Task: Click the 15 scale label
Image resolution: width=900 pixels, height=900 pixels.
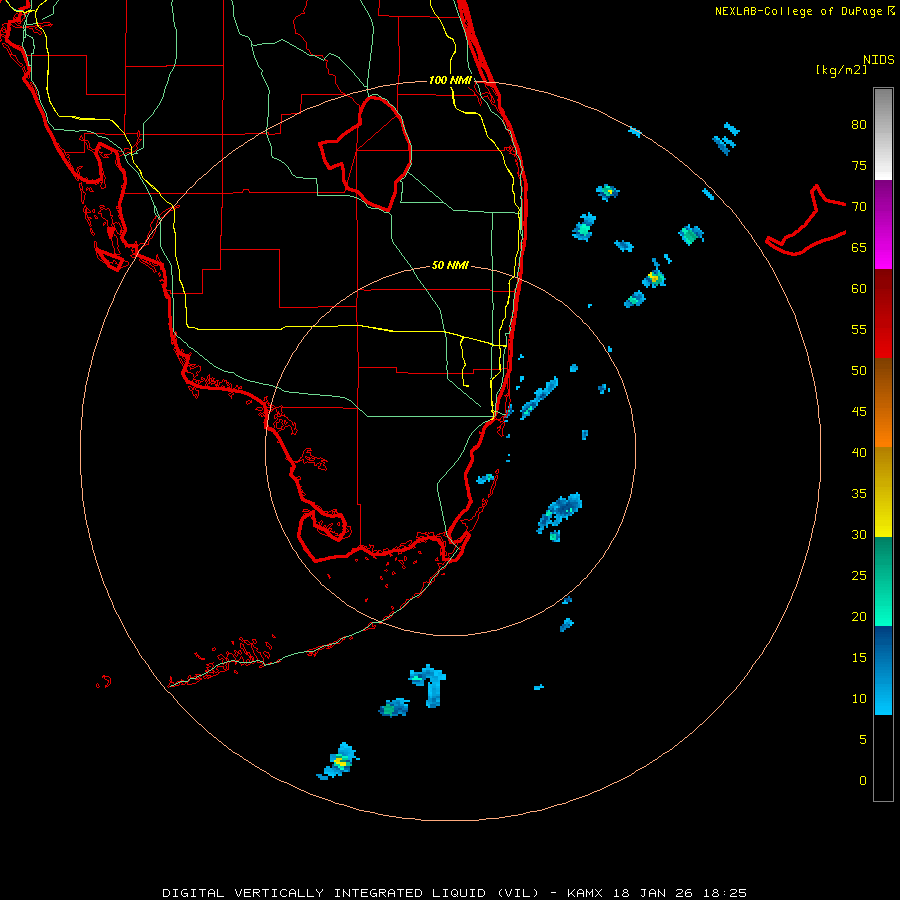Action: coord(859,658)
